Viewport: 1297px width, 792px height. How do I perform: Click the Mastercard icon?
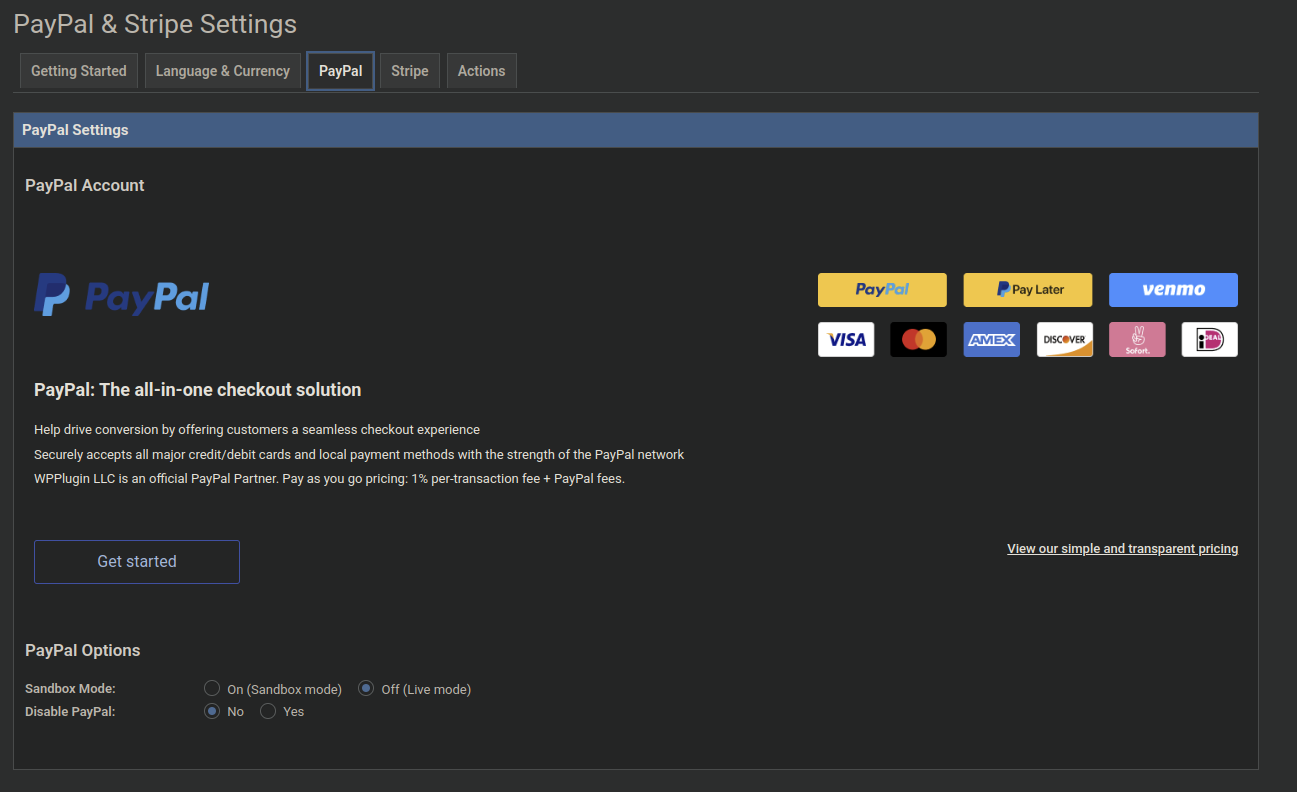point(919,340)
